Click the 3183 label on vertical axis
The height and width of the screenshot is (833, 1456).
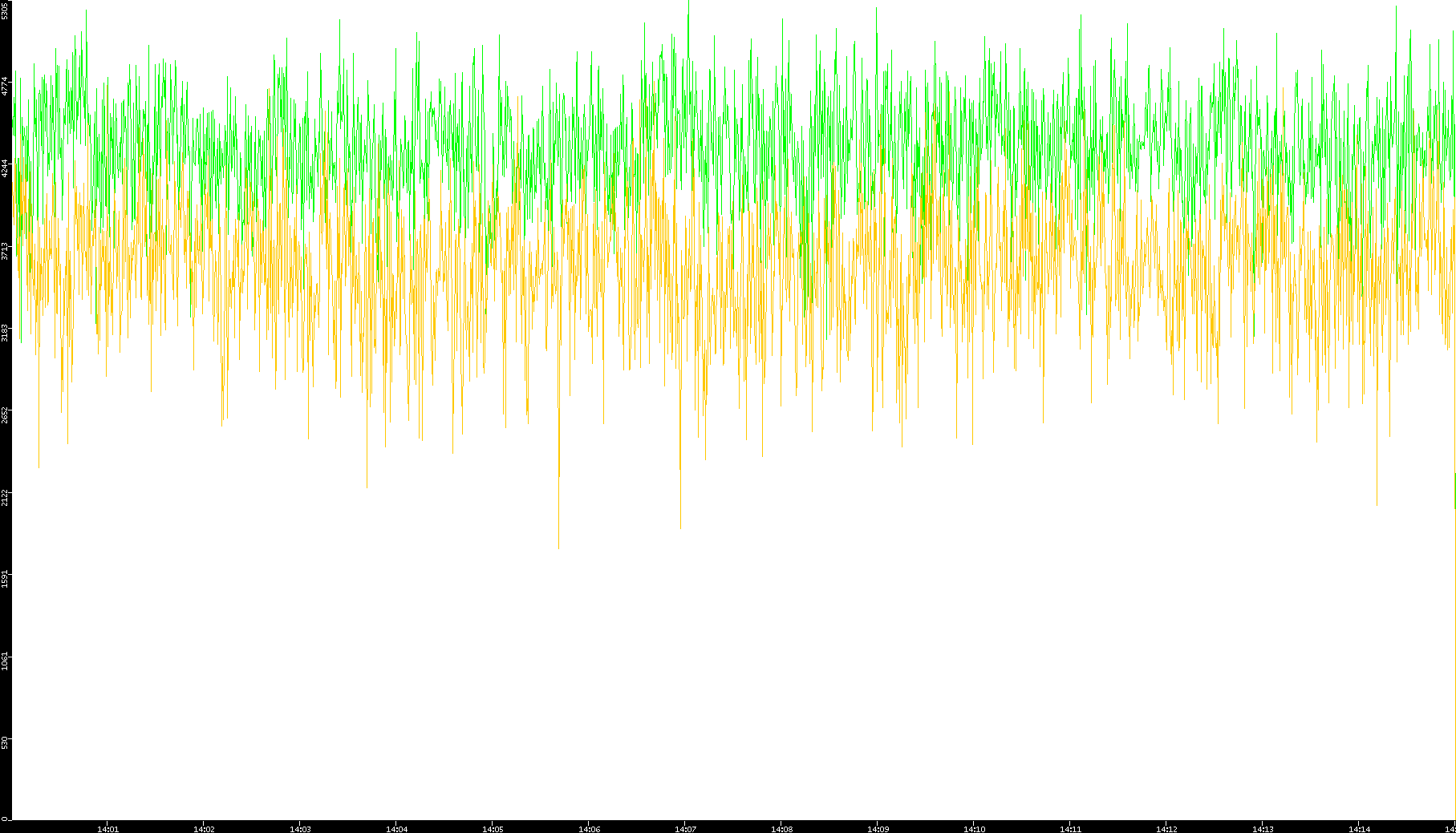point(5,333)
